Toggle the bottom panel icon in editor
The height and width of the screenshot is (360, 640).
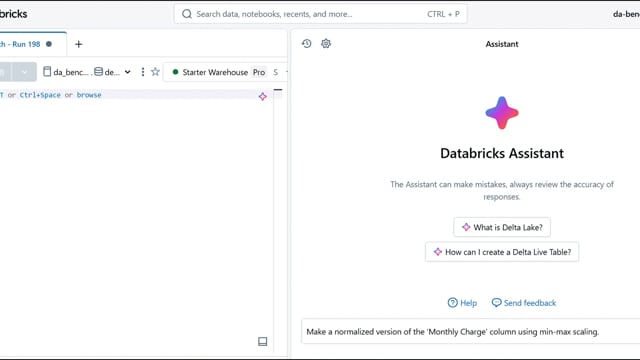262,341
